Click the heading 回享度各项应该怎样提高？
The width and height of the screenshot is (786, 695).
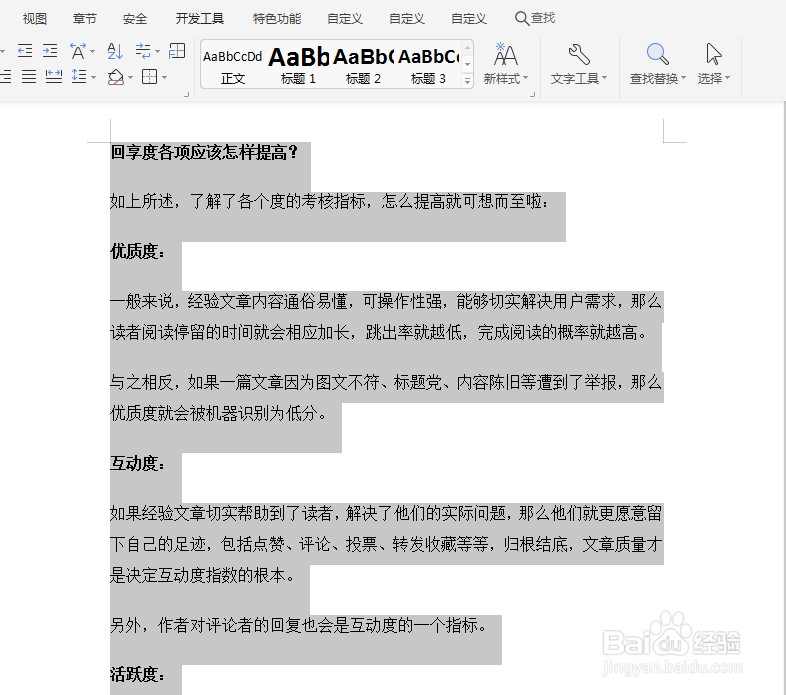pos(205,152)
